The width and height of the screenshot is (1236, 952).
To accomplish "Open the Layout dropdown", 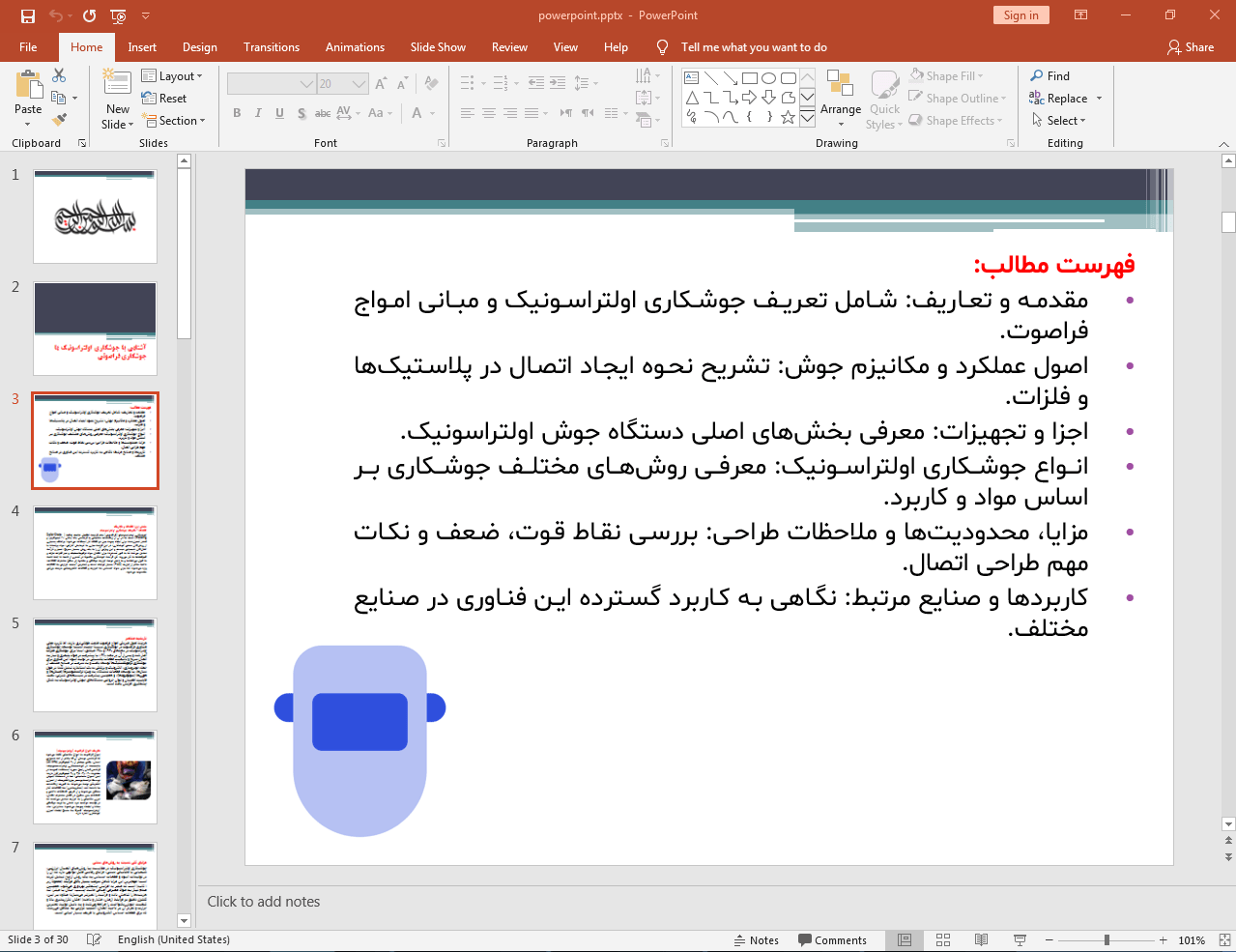I will (x=174, y=75).
